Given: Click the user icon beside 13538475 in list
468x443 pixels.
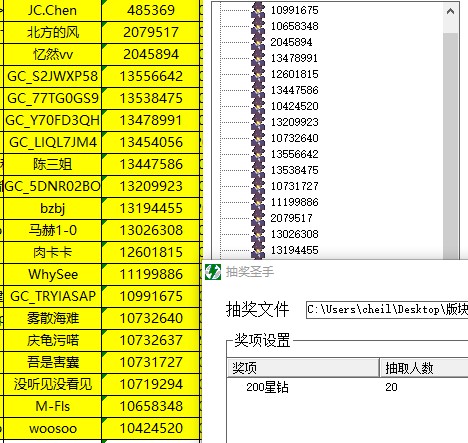Looking at the screenshot, I should (x=258, y=170).
